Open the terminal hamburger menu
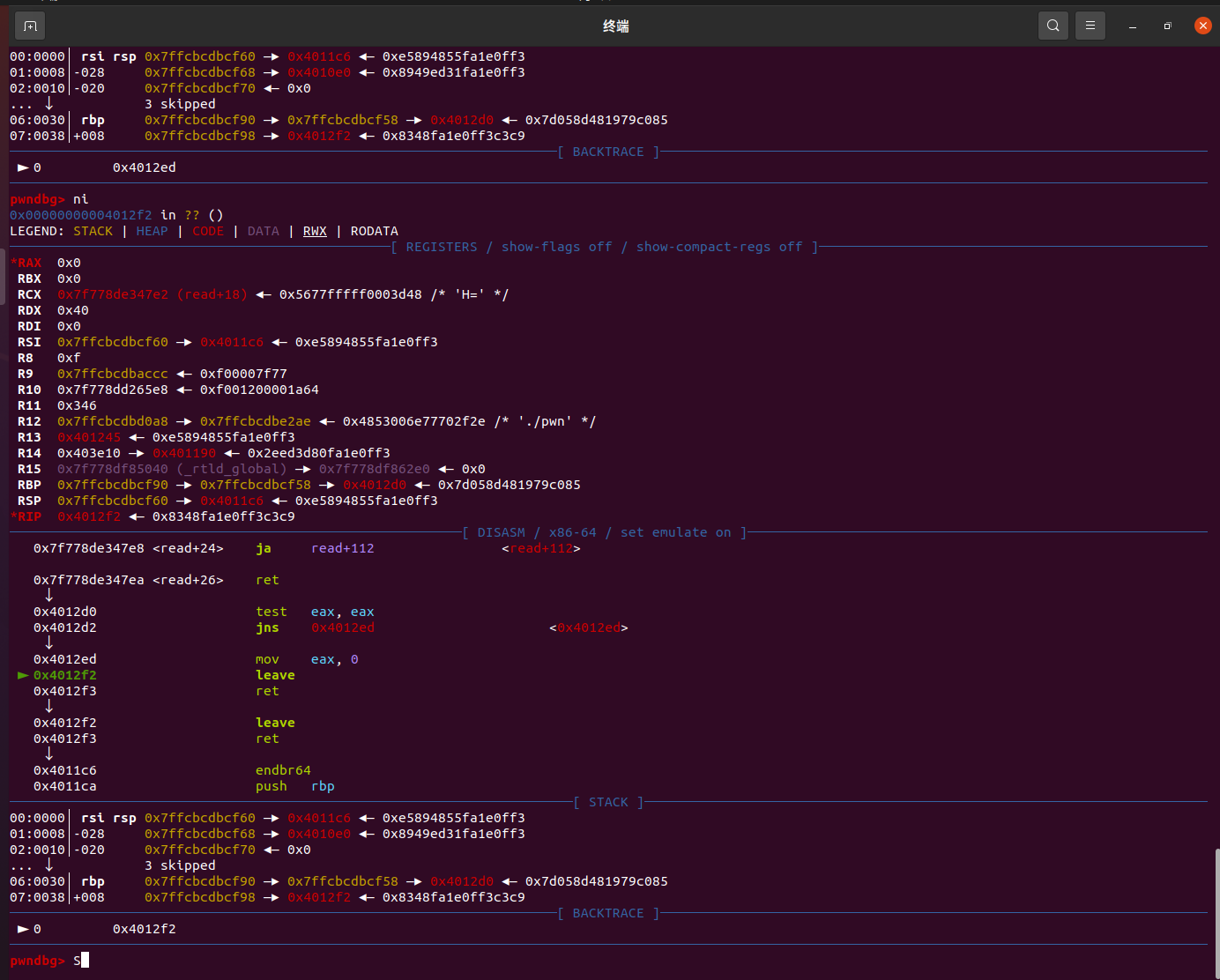The height and width of the screenshot is (980, 1220). pos(1090,26)
